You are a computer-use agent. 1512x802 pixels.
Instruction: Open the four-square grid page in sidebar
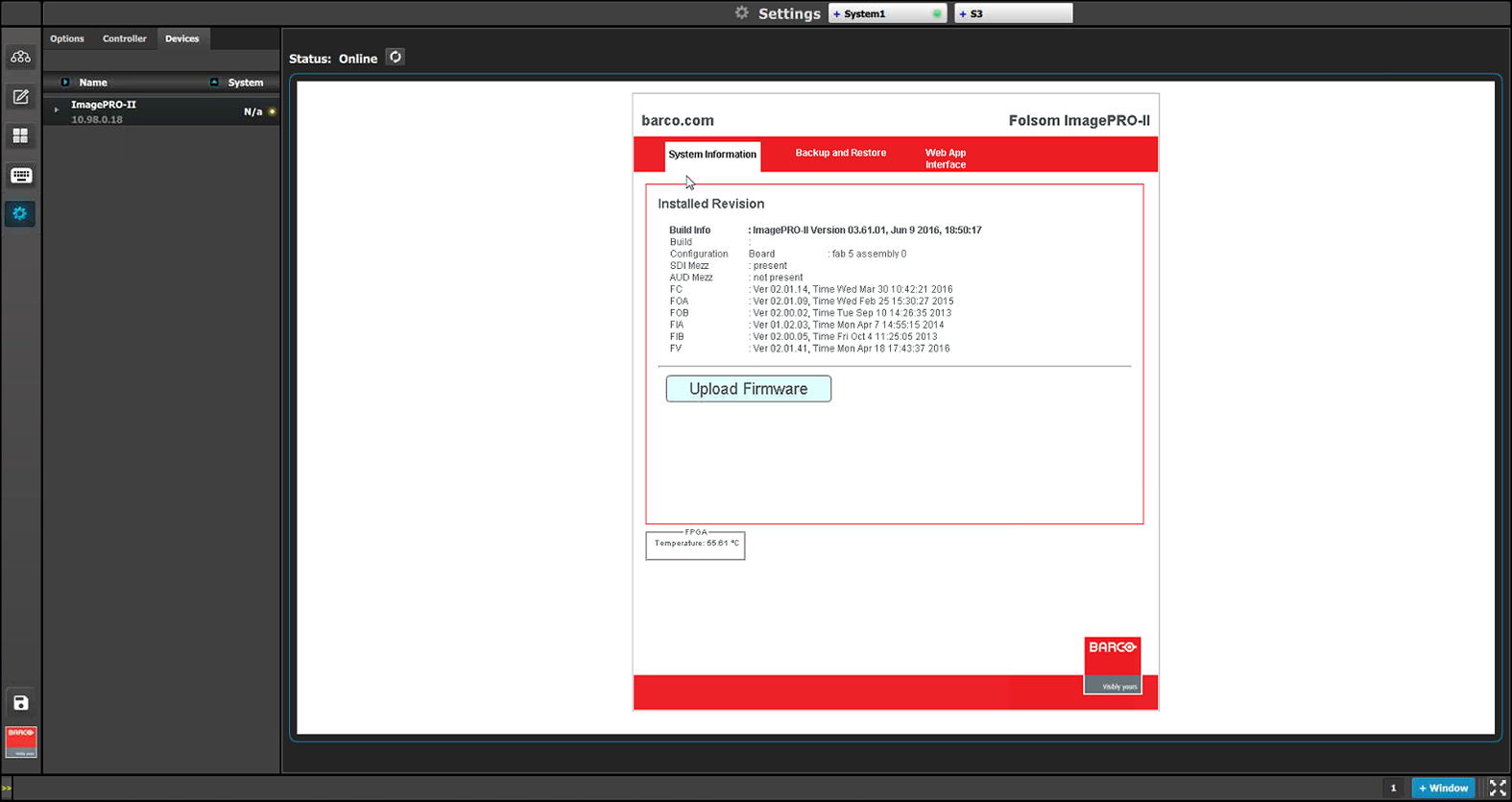[20, 136]
